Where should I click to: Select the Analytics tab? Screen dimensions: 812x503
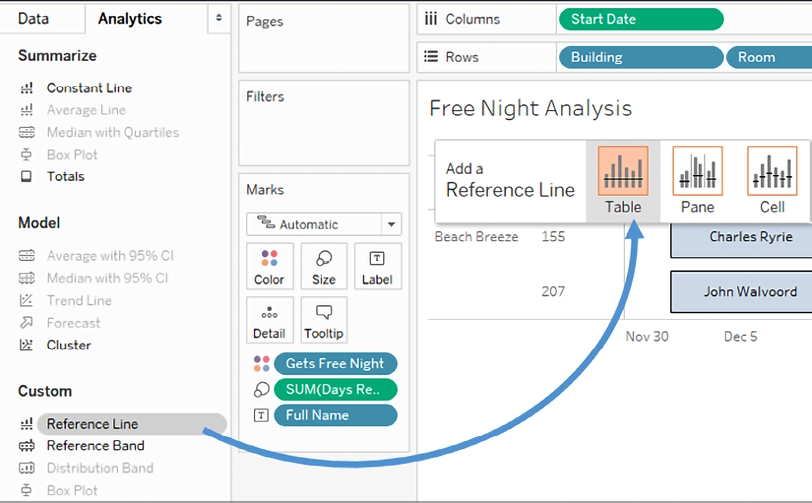[129, 19]
